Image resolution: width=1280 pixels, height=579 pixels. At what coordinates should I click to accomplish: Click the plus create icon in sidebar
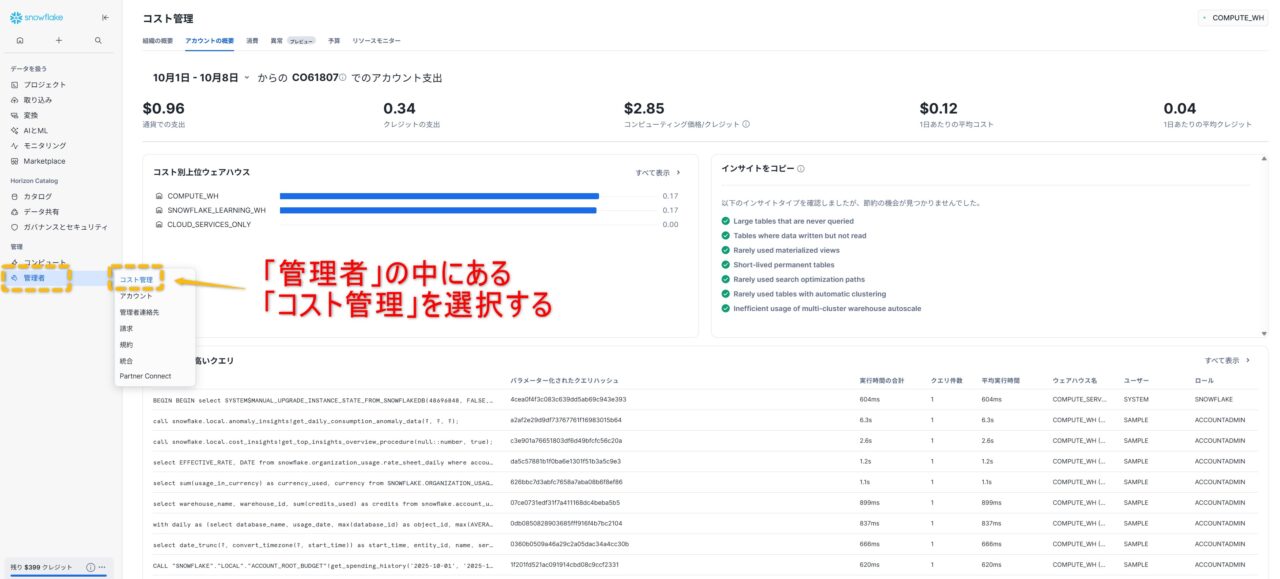point(59,40)
